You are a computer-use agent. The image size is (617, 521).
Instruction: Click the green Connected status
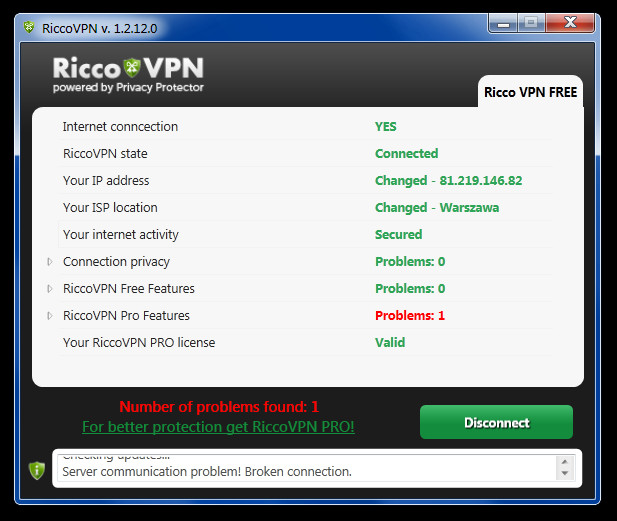(406, 153)
